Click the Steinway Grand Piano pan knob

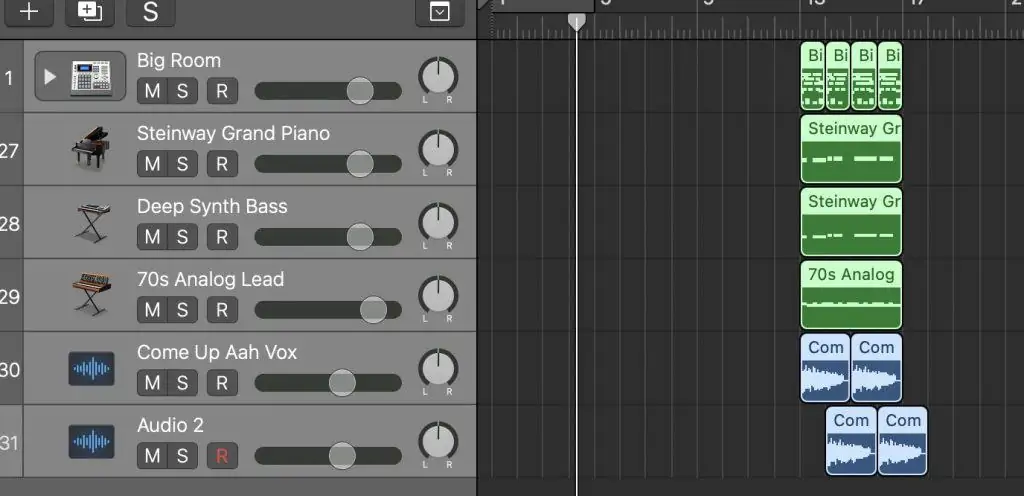(x=438, y=150)
